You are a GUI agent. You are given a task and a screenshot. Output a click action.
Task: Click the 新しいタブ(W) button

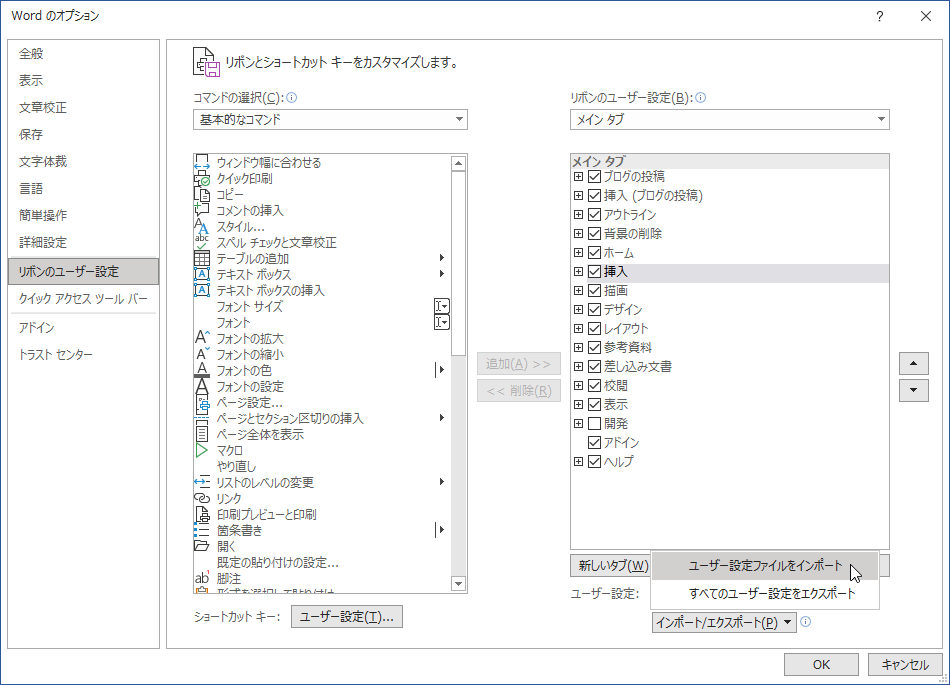(611, 566)
